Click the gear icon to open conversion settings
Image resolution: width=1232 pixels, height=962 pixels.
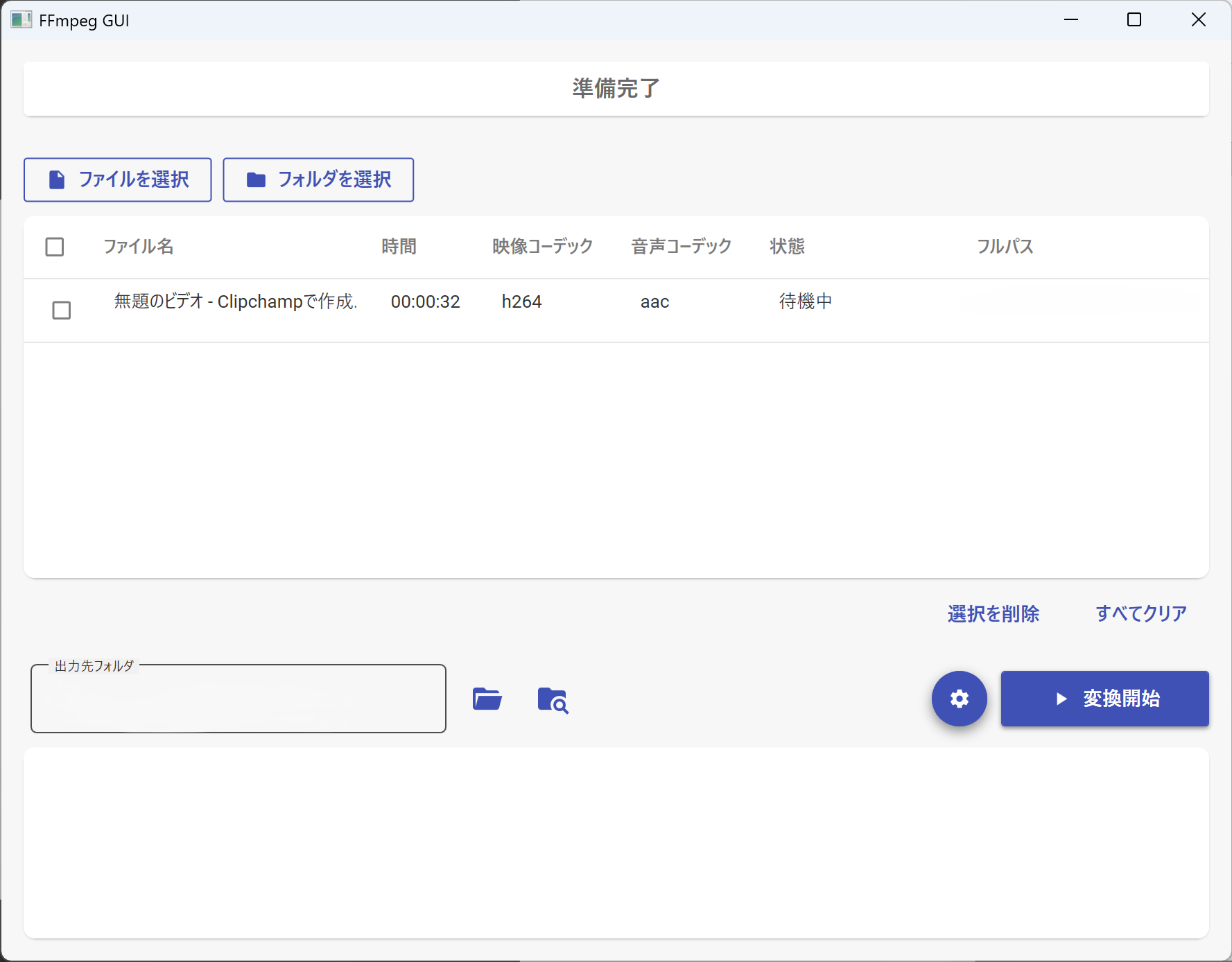tap(959, 699)
